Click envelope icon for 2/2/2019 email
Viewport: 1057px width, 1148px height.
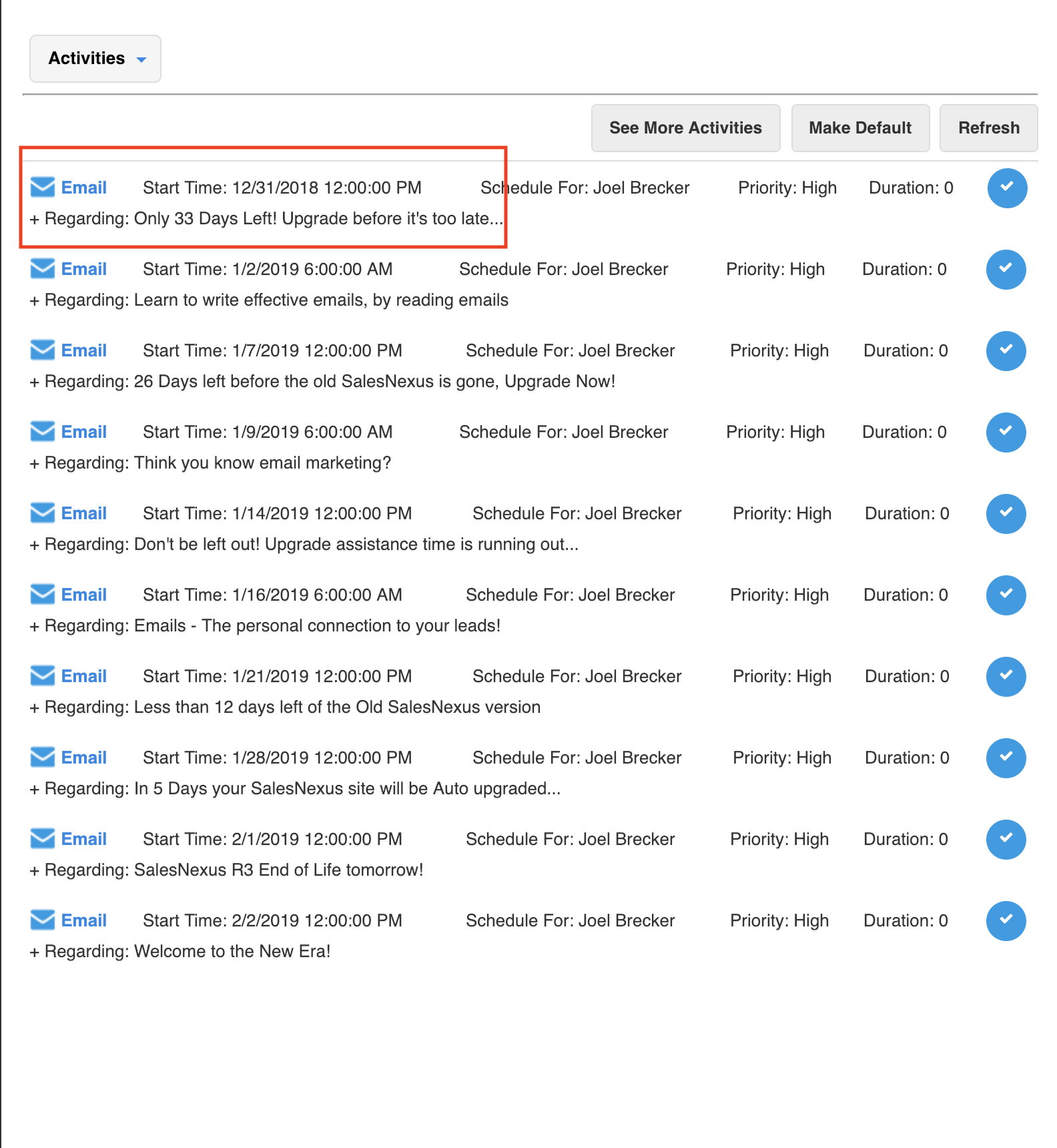click(x=43, y=920)
